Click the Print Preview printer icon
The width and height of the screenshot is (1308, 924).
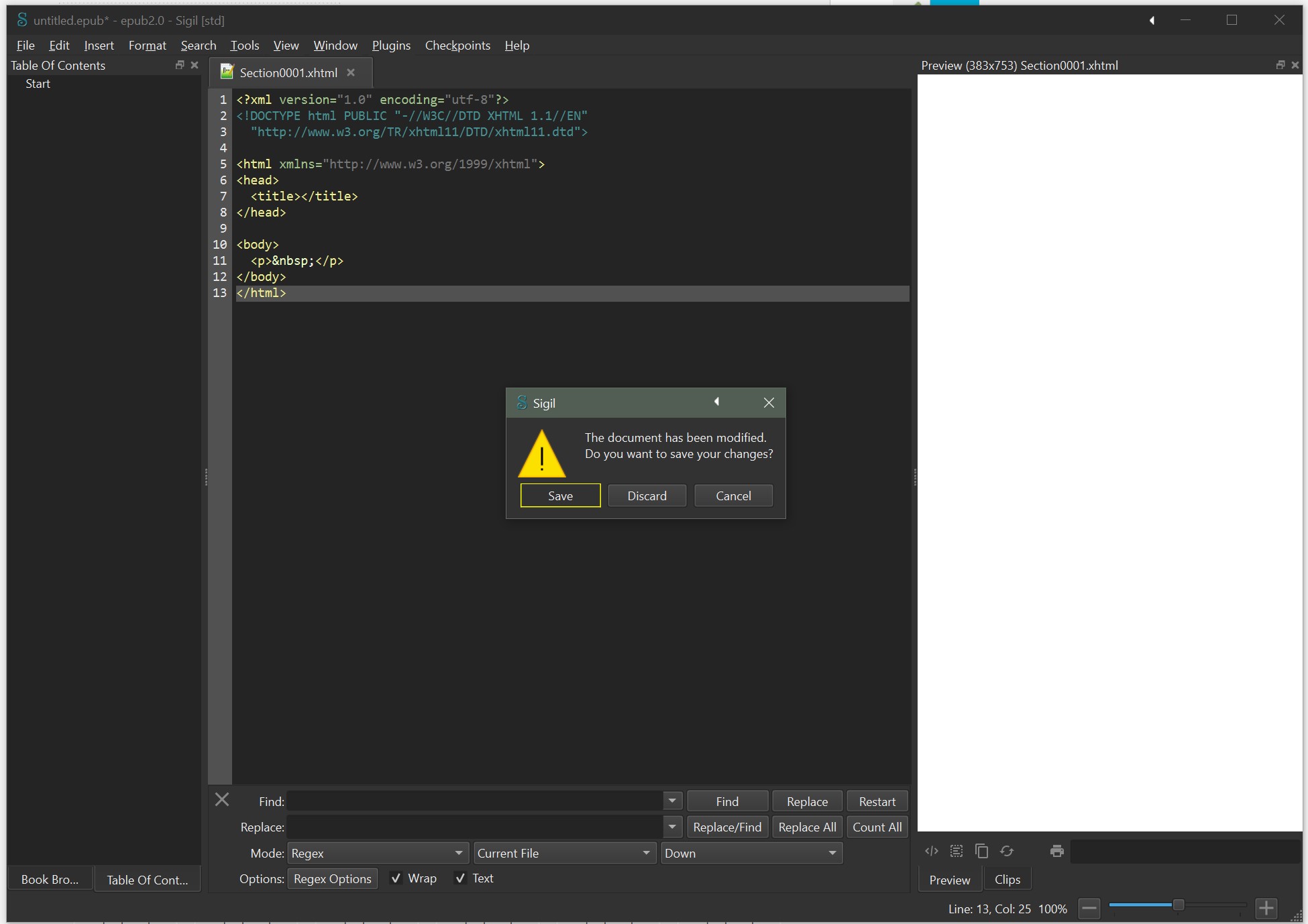pos(1057,851)
